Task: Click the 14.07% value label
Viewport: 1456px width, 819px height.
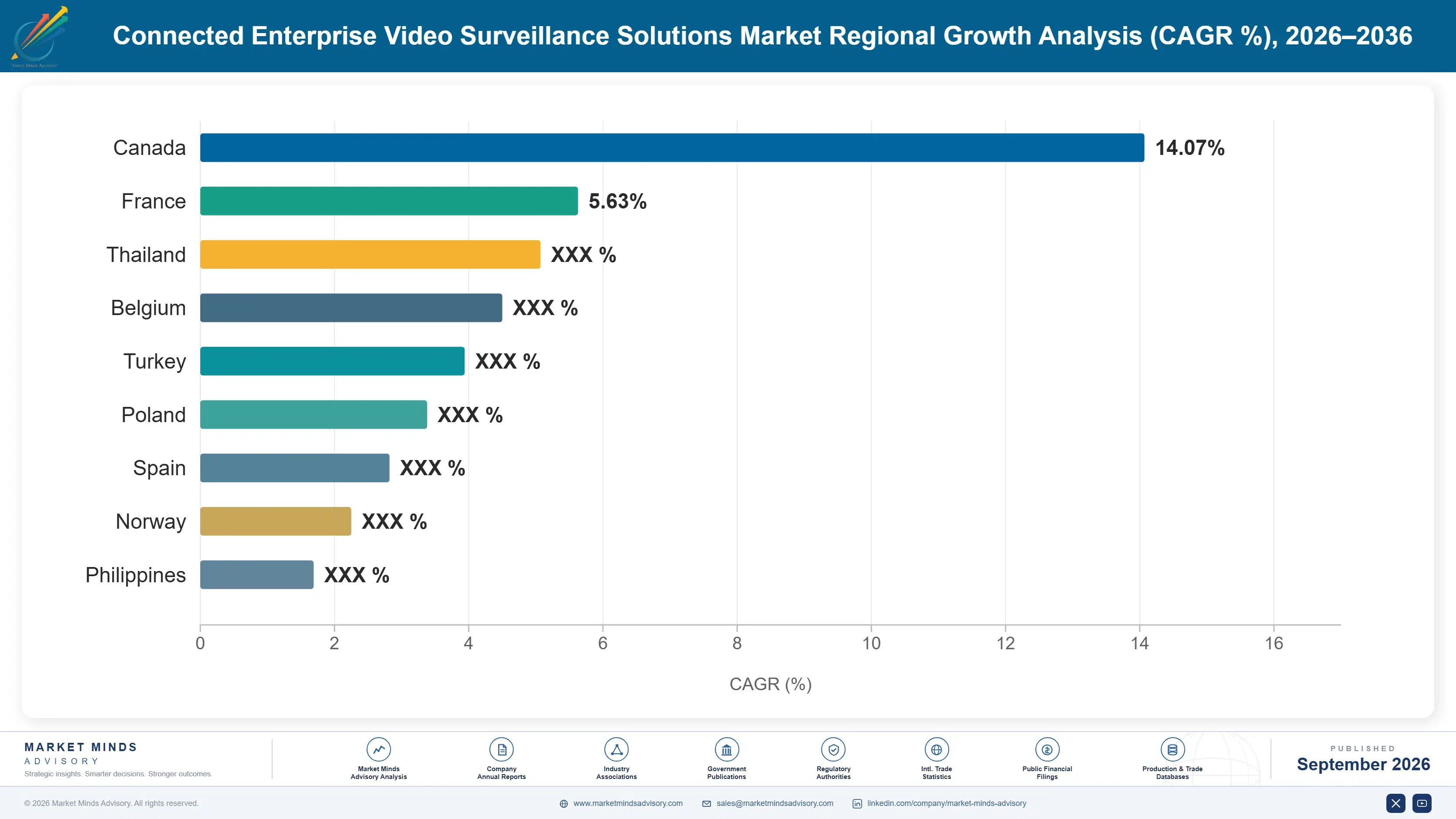Action: (1190, 148)
